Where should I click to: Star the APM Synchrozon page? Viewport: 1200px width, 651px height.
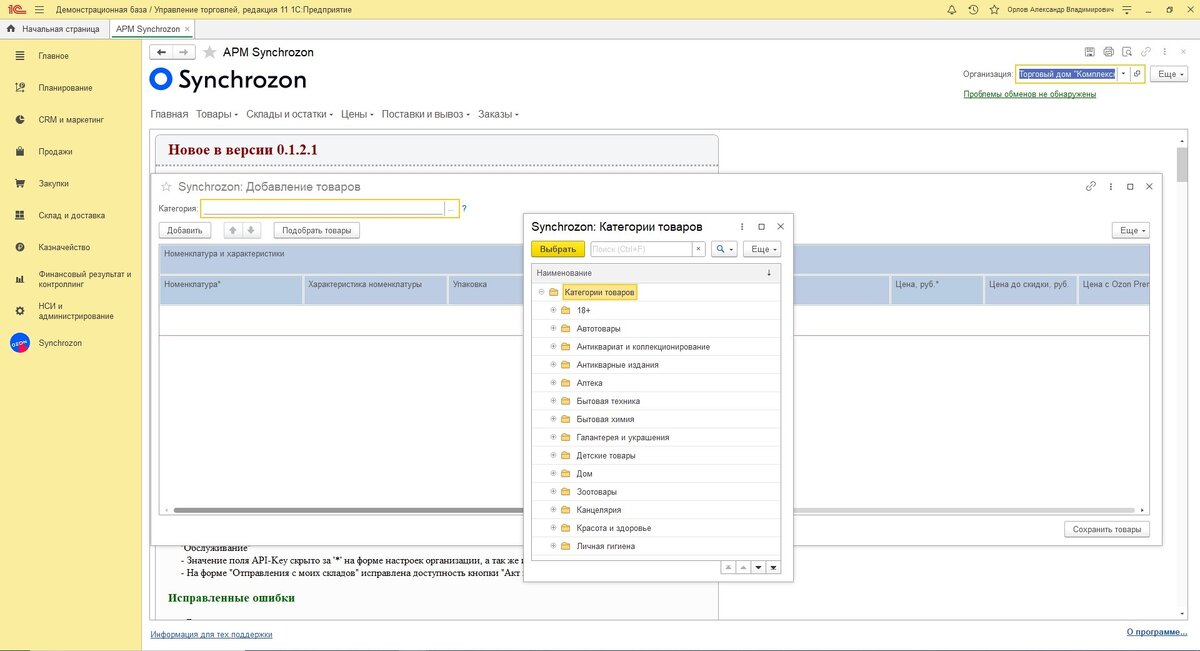[209, 52]
